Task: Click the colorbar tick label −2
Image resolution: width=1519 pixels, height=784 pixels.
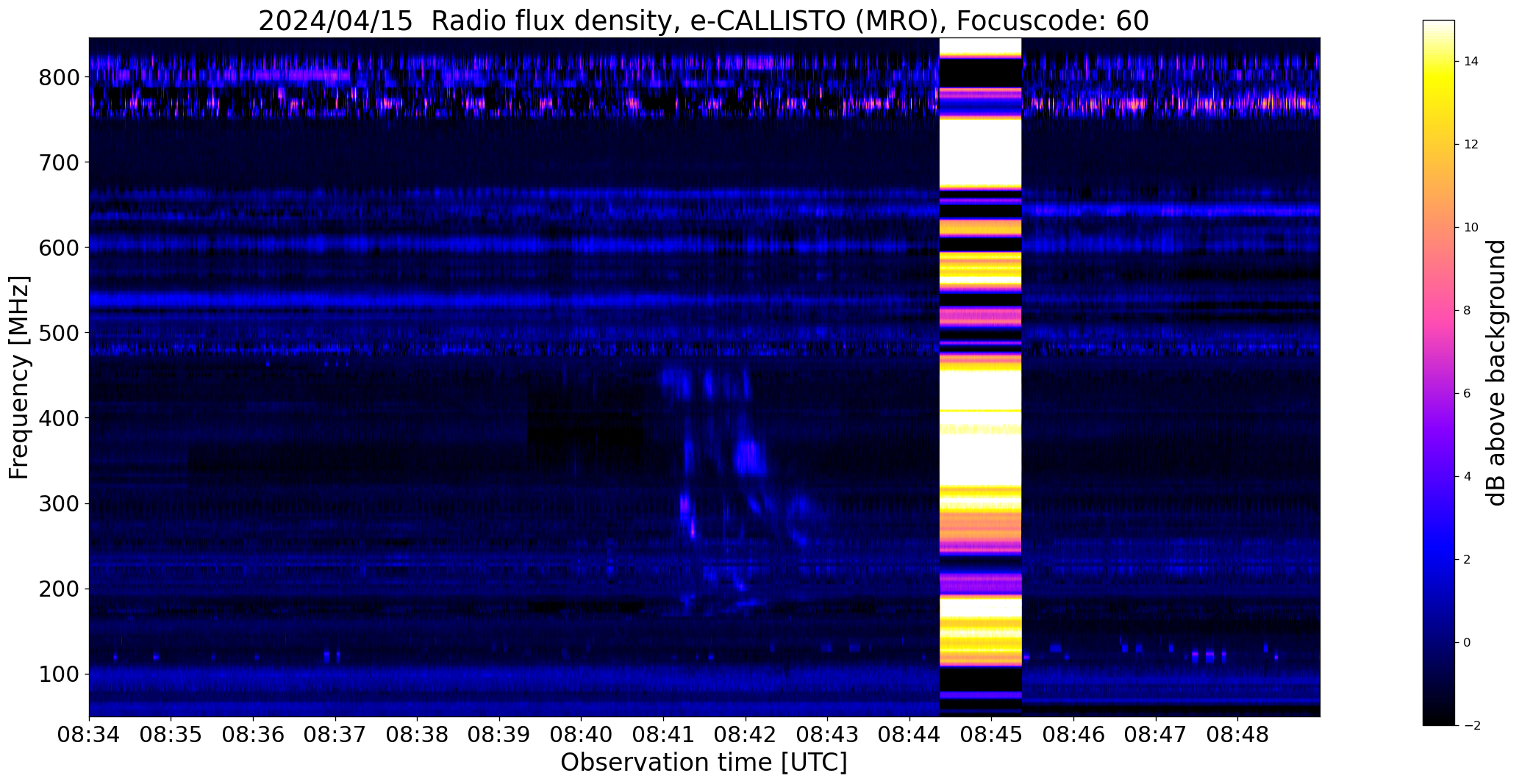Action: pos(1471,726)
